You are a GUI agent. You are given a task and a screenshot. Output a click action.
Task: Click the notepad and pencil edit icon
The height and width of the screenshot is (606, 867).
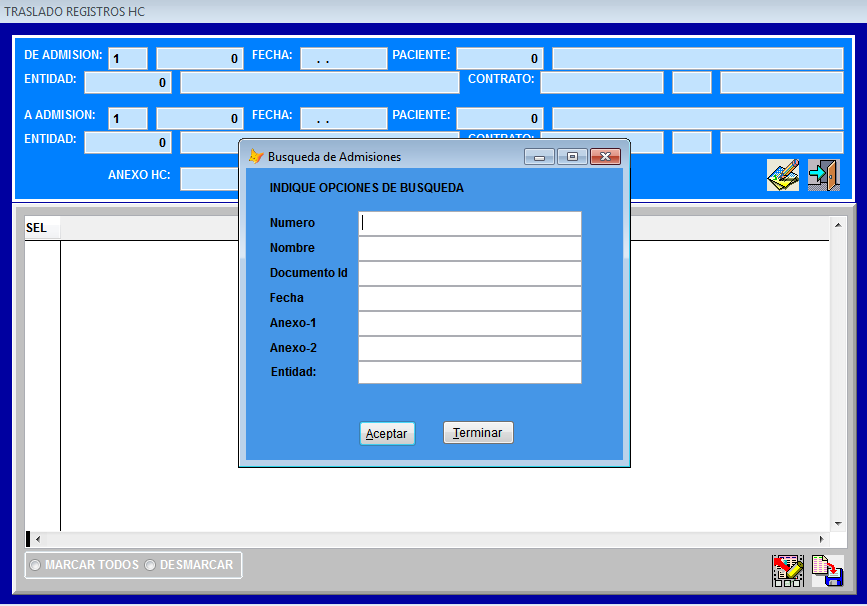point(783,175)
